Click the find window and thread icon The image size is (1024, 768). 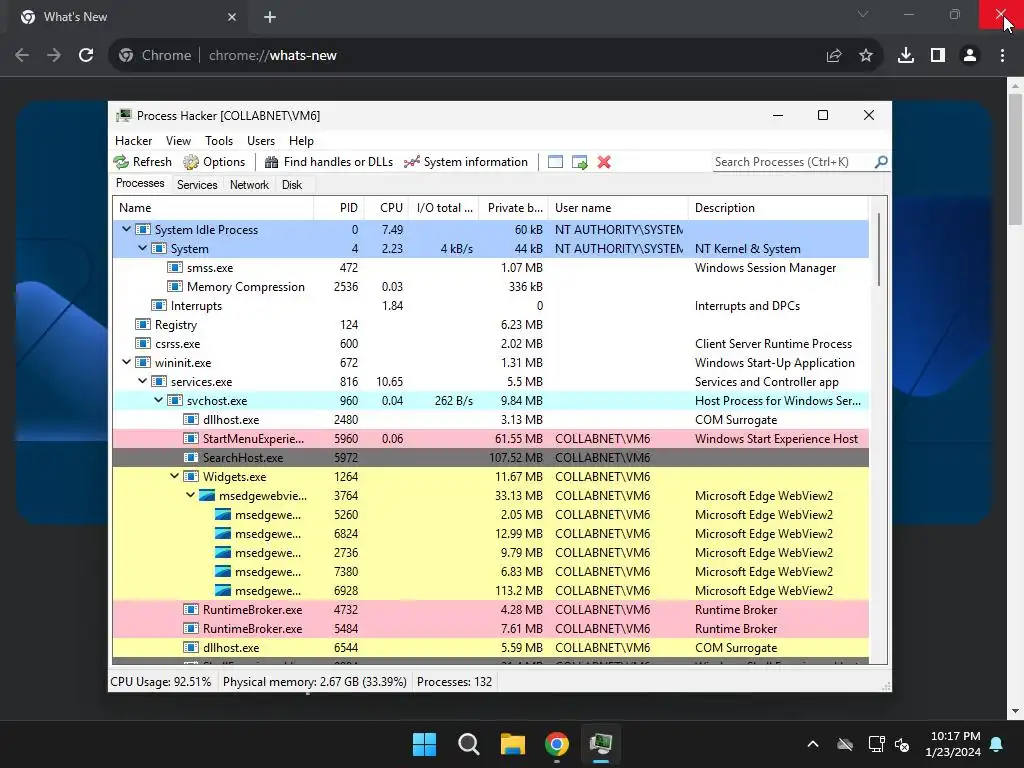click(x=580, y=162)
